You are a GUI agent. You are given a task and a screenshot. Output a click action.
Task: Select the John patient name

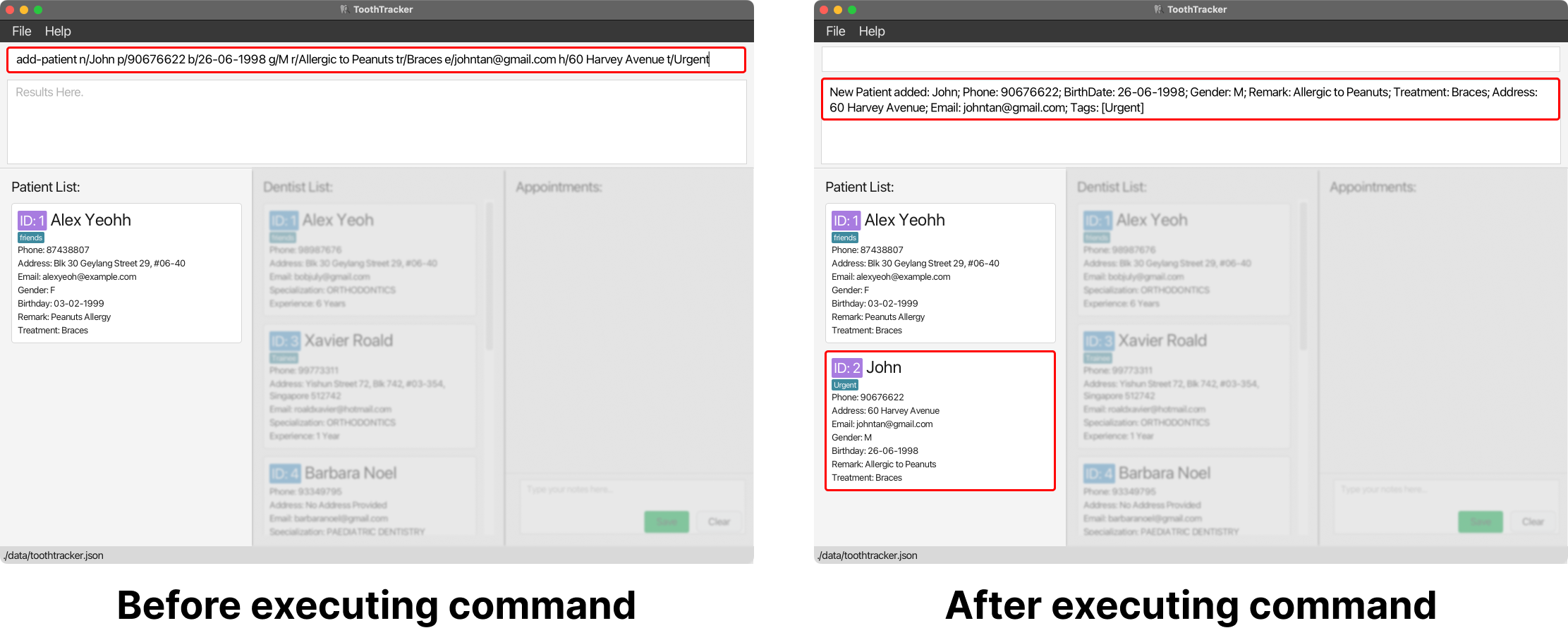[x=884, y=367]
